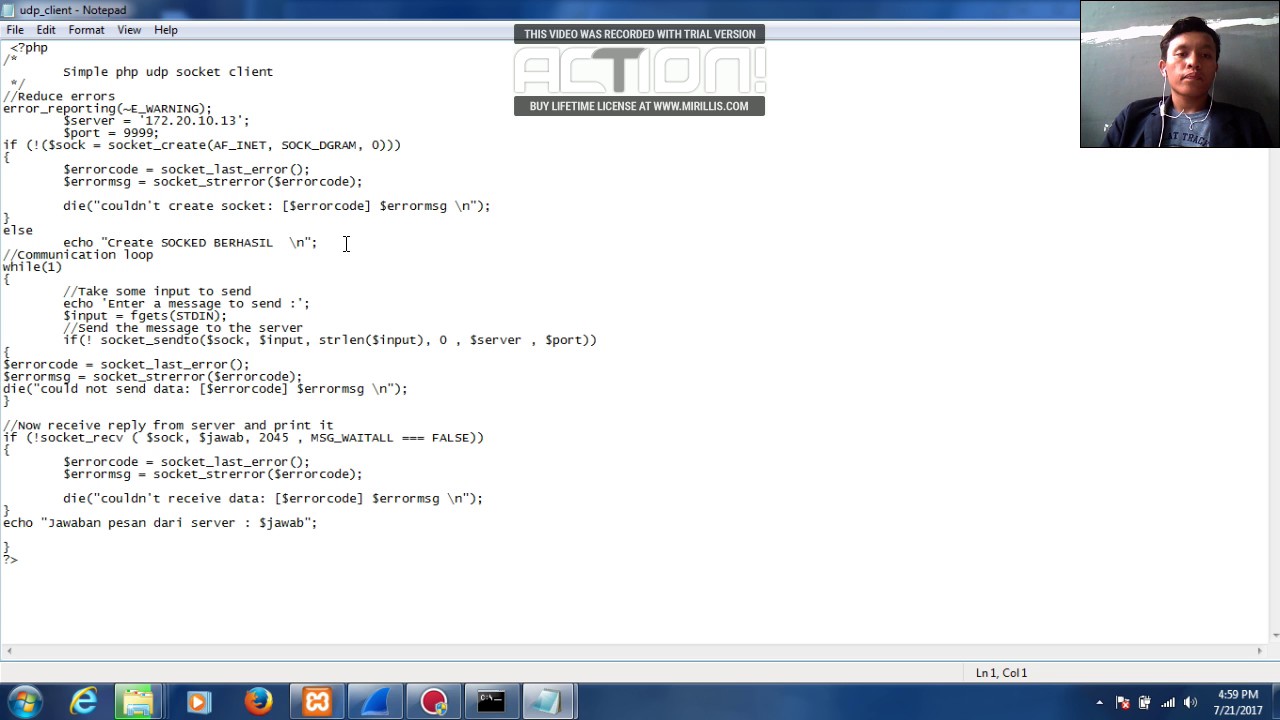Click the volume speaker tray icon

coord(1190,703)
